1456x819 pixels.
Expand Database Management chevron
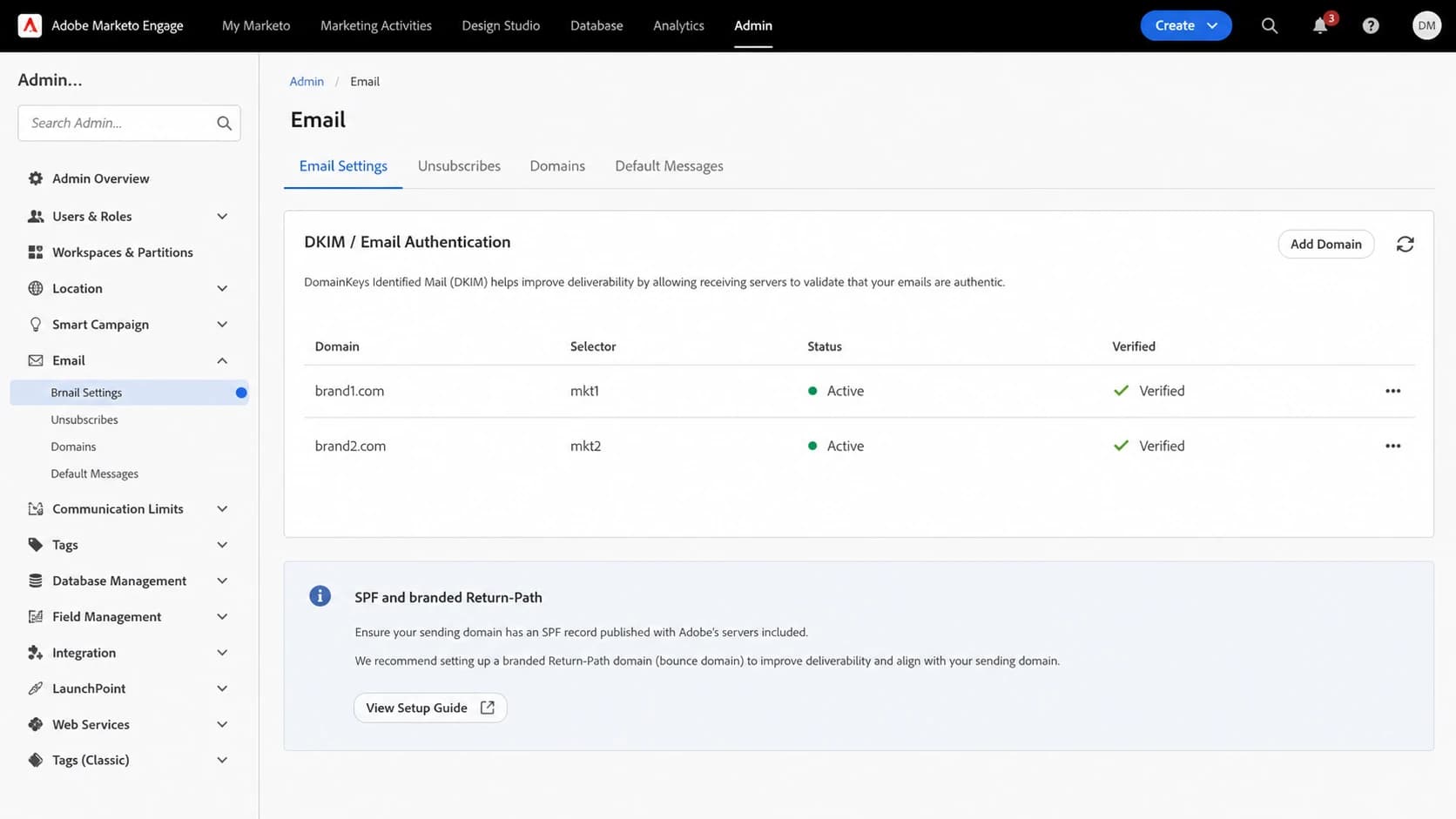click(x=222, y=581)
